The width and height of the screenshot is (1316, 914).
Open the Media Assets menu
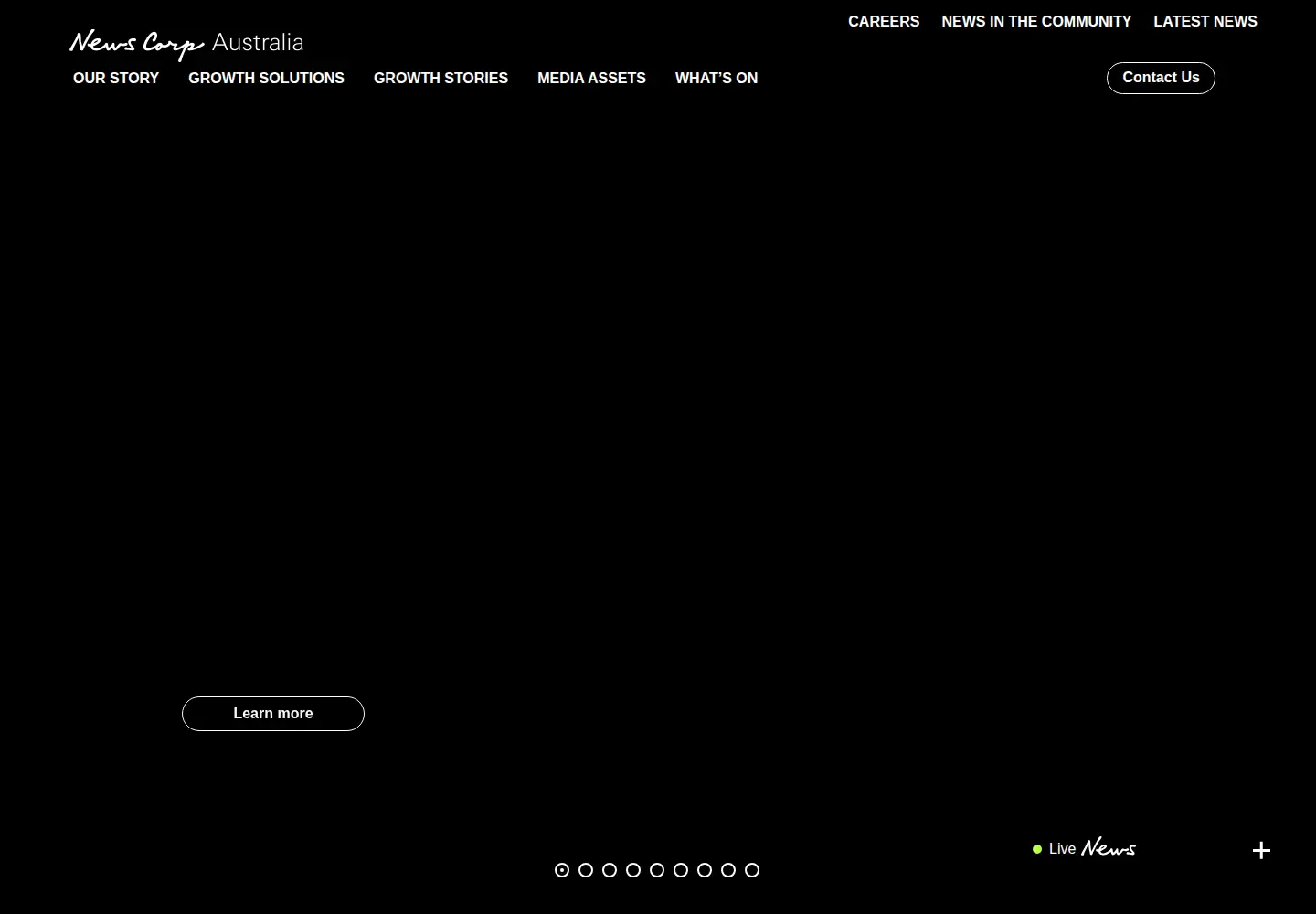point(591,79)
